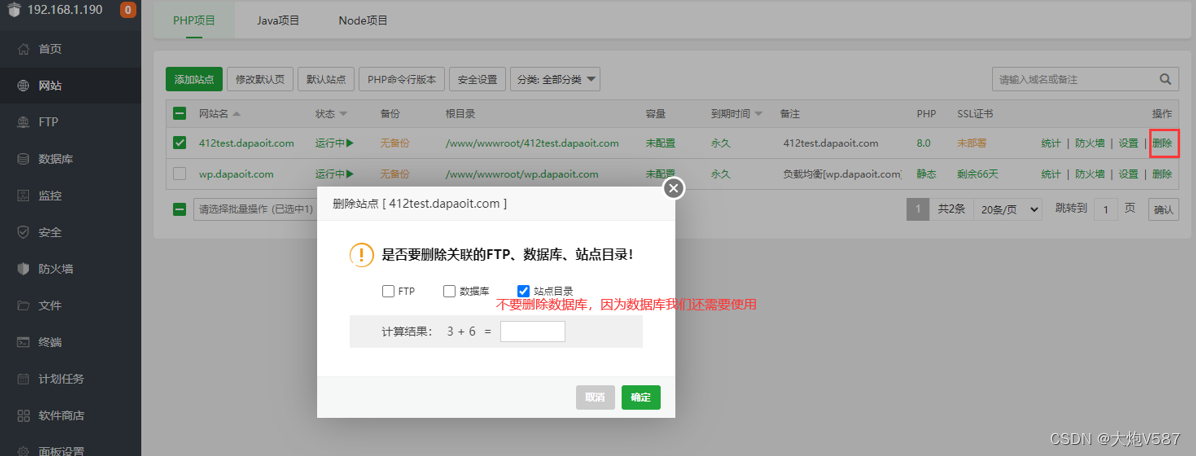Click the 跳转到 page number field

pos(1106,209)
